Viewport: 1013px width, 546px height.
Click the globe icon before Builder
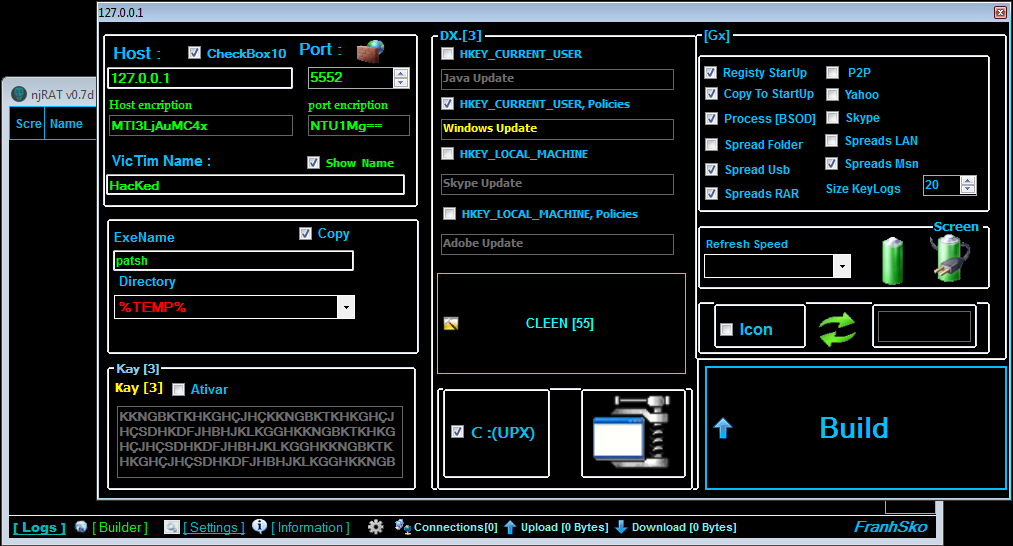[81, 527]
